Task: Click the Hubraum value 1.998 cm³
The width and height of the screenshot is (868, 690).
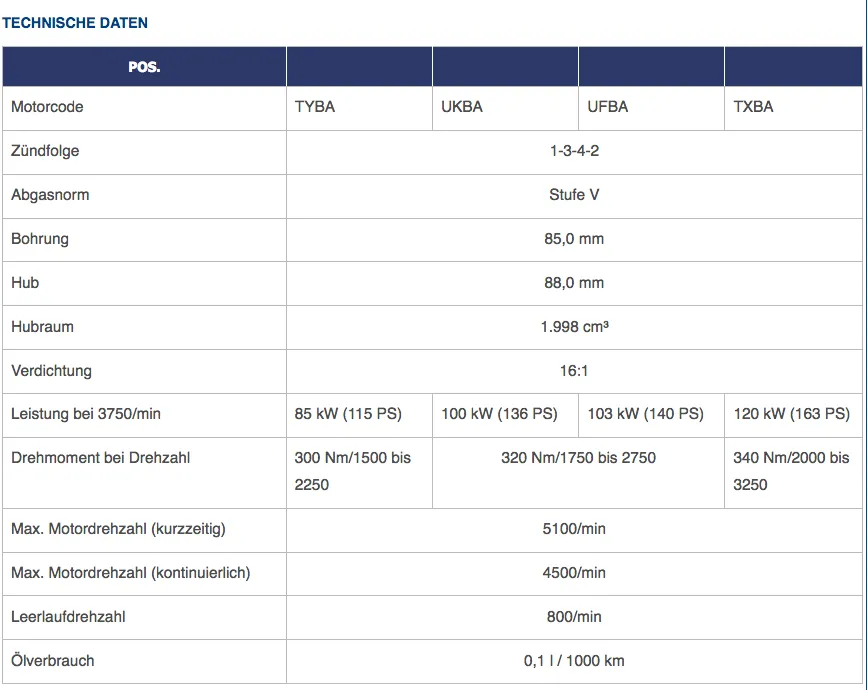Action: coord(574,327)
